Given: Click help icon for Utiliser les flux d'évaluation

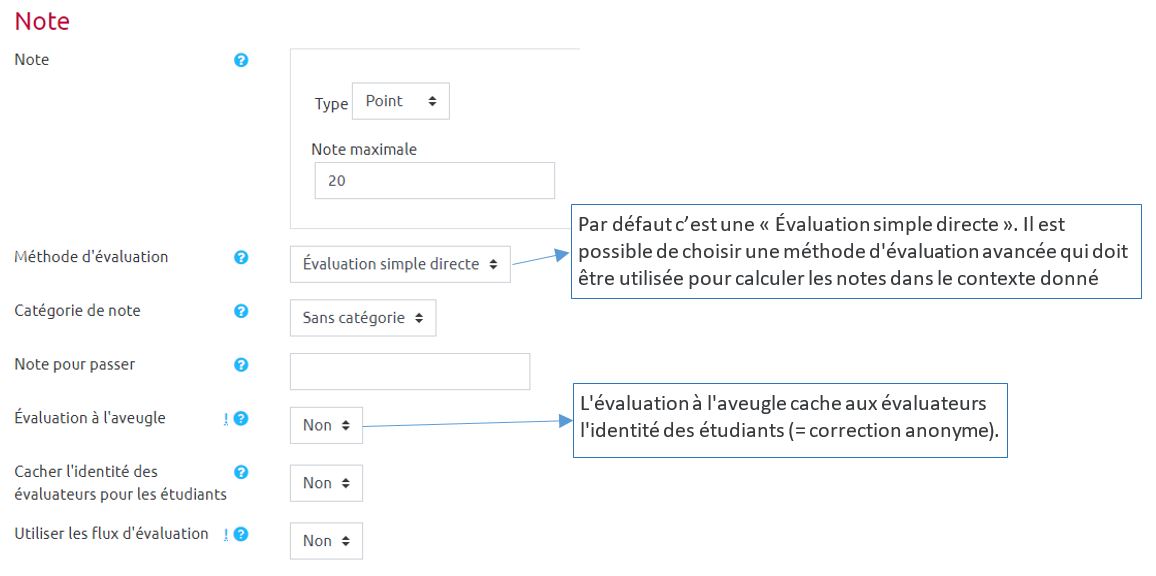Looking at the screenshot, I should [x=241, y=535].
